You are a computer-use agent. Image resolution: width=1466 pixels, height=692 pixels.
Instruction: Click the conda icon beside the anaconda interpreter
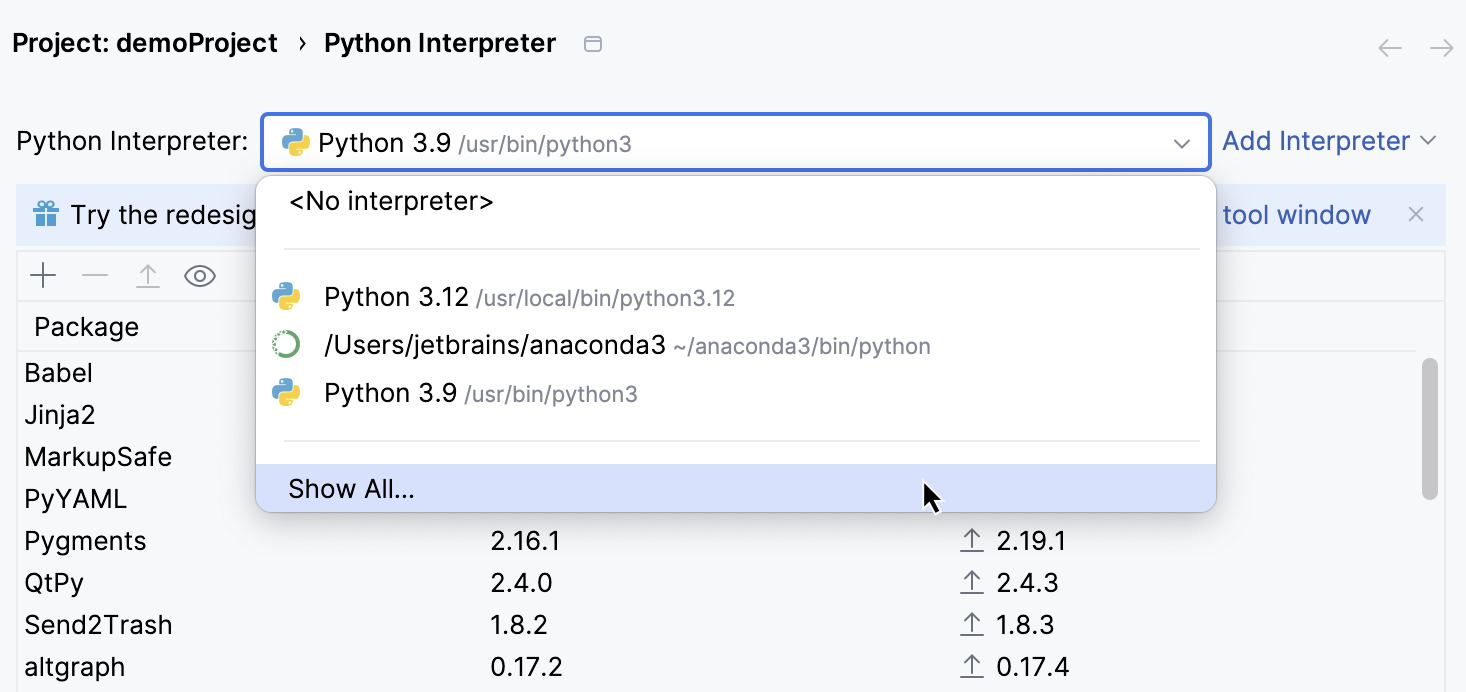click(287, 344)
